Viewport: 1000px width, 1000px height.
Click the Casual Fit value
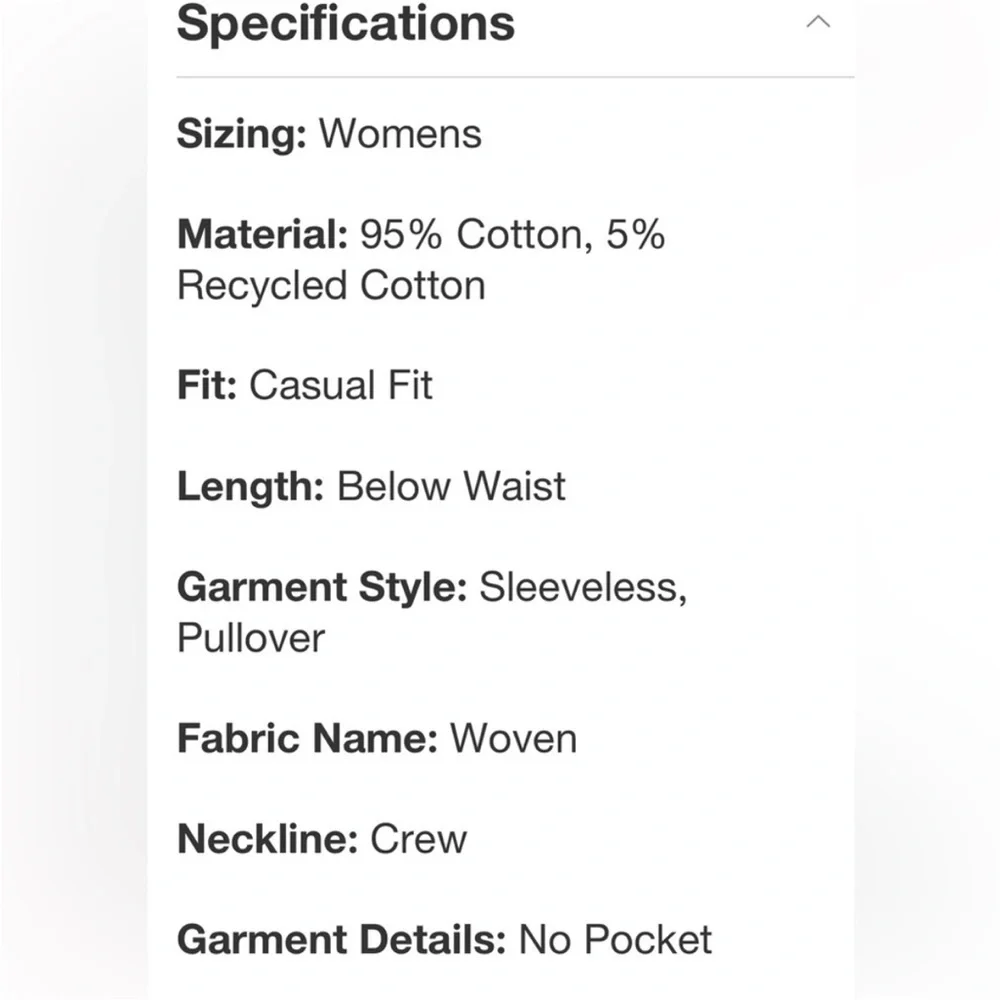341,385
